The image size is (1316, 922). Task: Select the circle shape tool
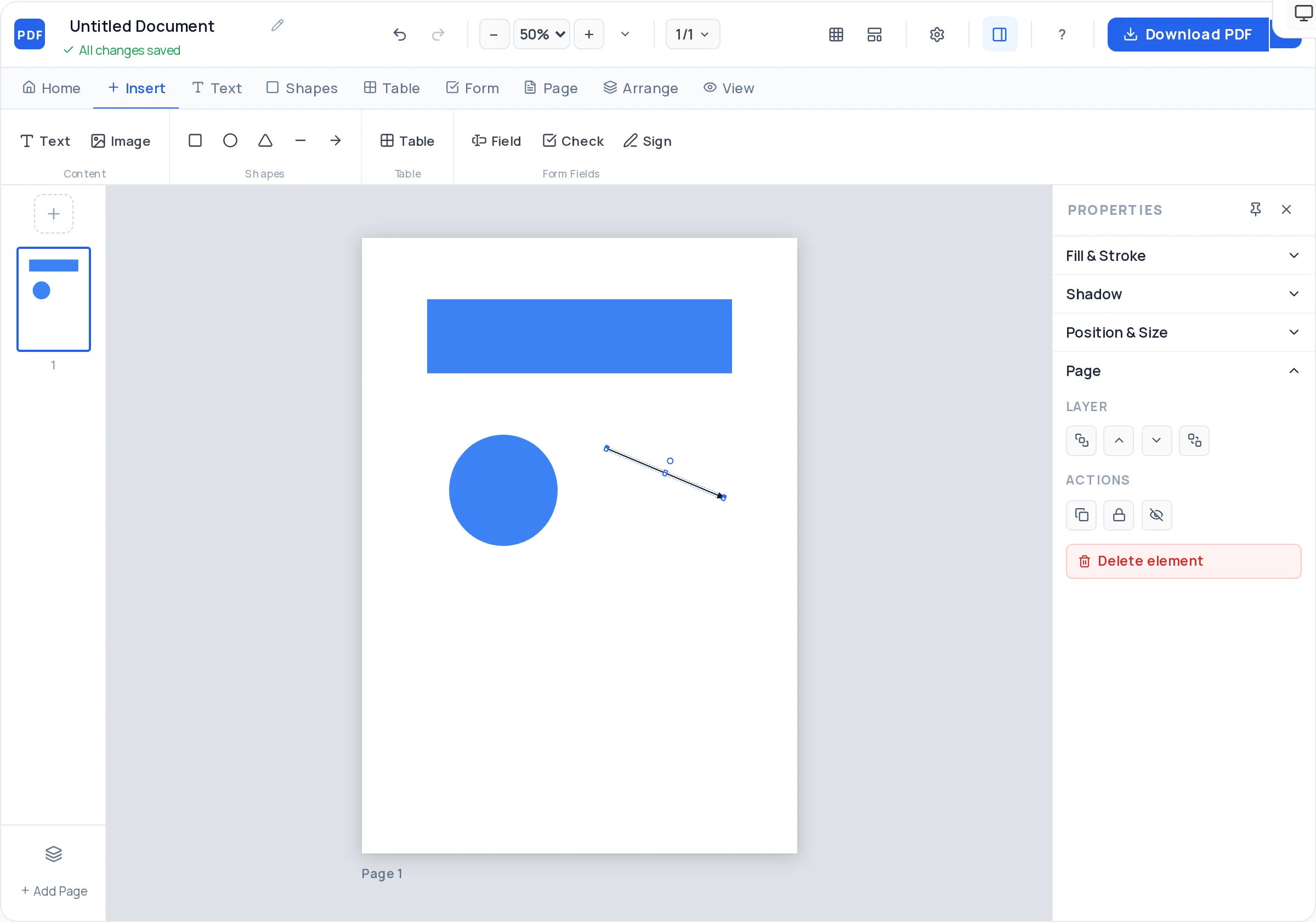coord(230,140)
